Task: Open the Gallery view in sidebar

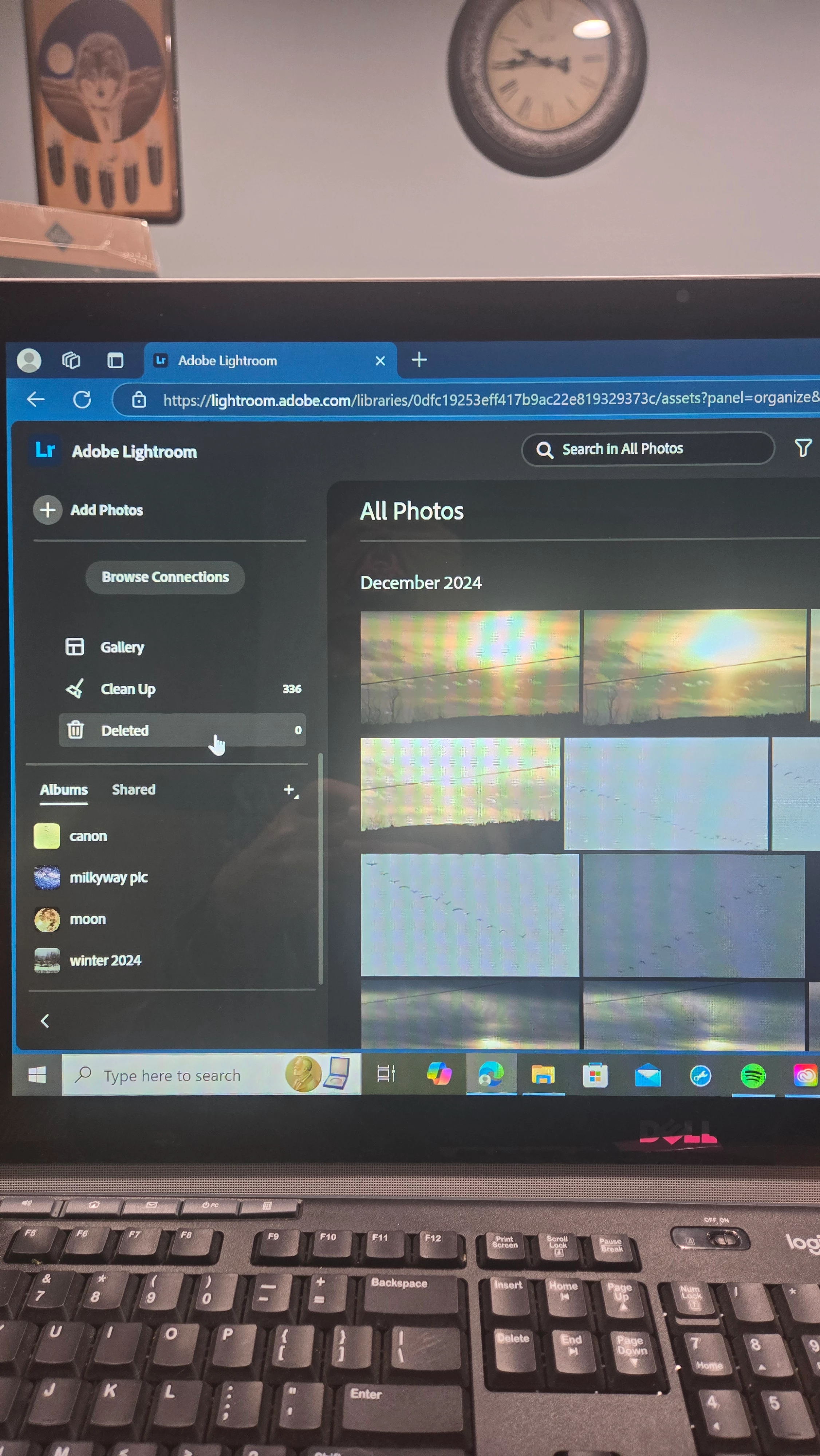Action: point(122,647)
